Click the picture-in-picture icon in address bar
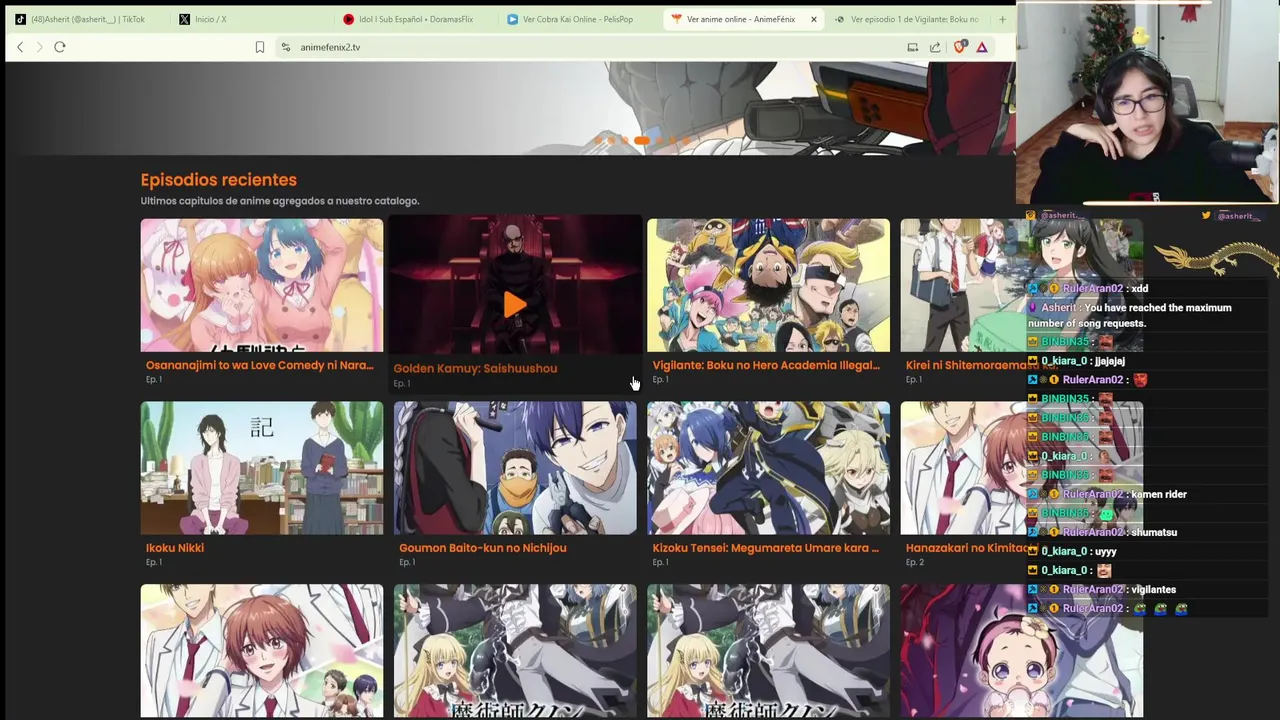1280x720 pixels. click(912, 47)
